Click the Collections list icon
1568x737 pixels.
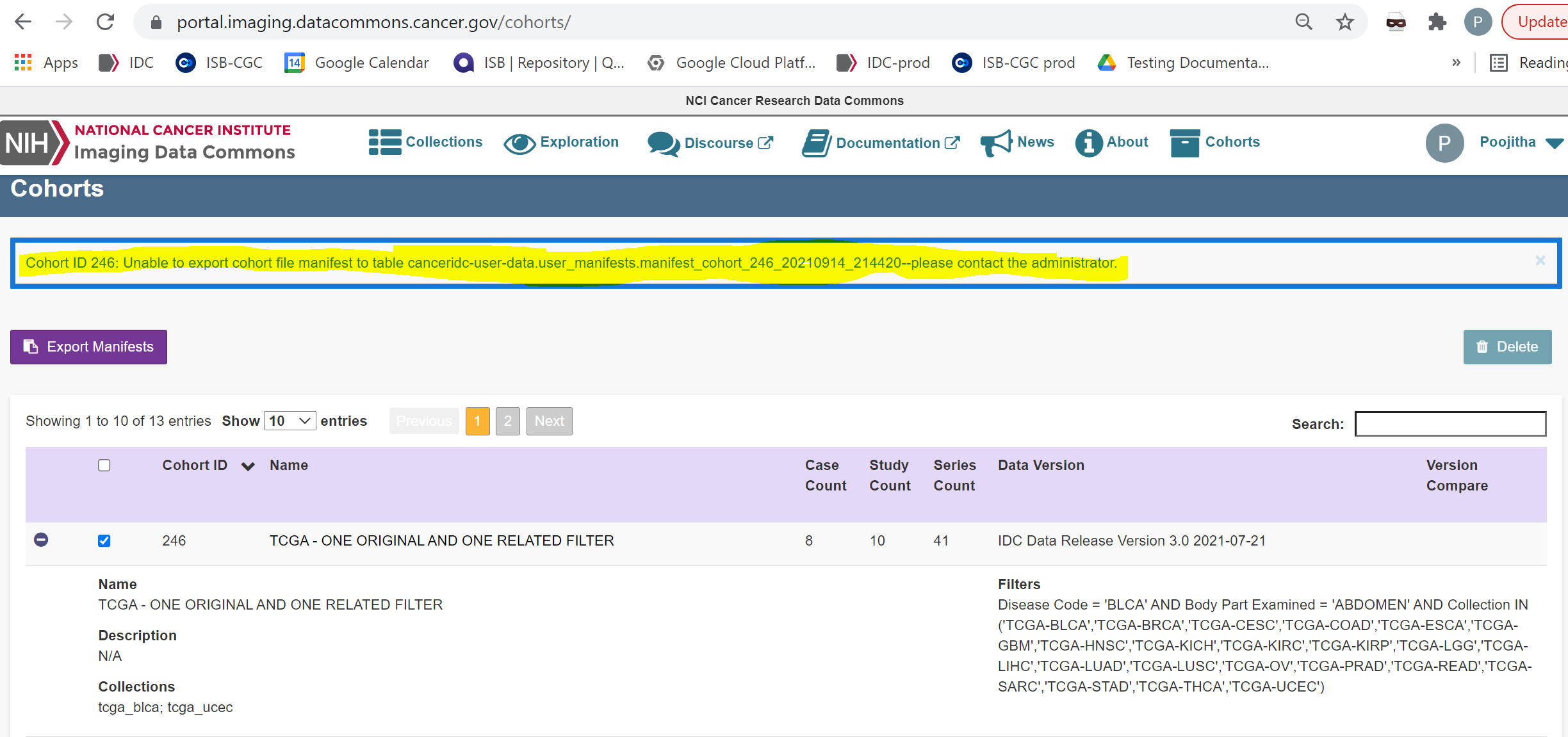click(384, 142)
